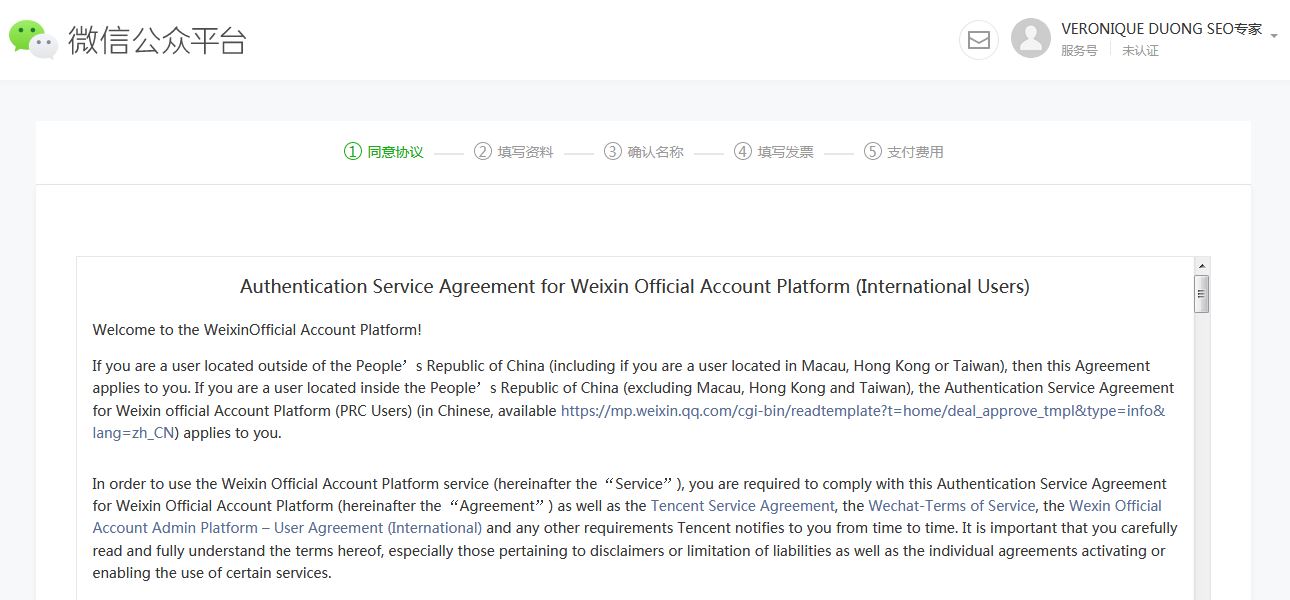
Task: Open the Wechat-Terms of Service link
Action: tap(951, 506)
